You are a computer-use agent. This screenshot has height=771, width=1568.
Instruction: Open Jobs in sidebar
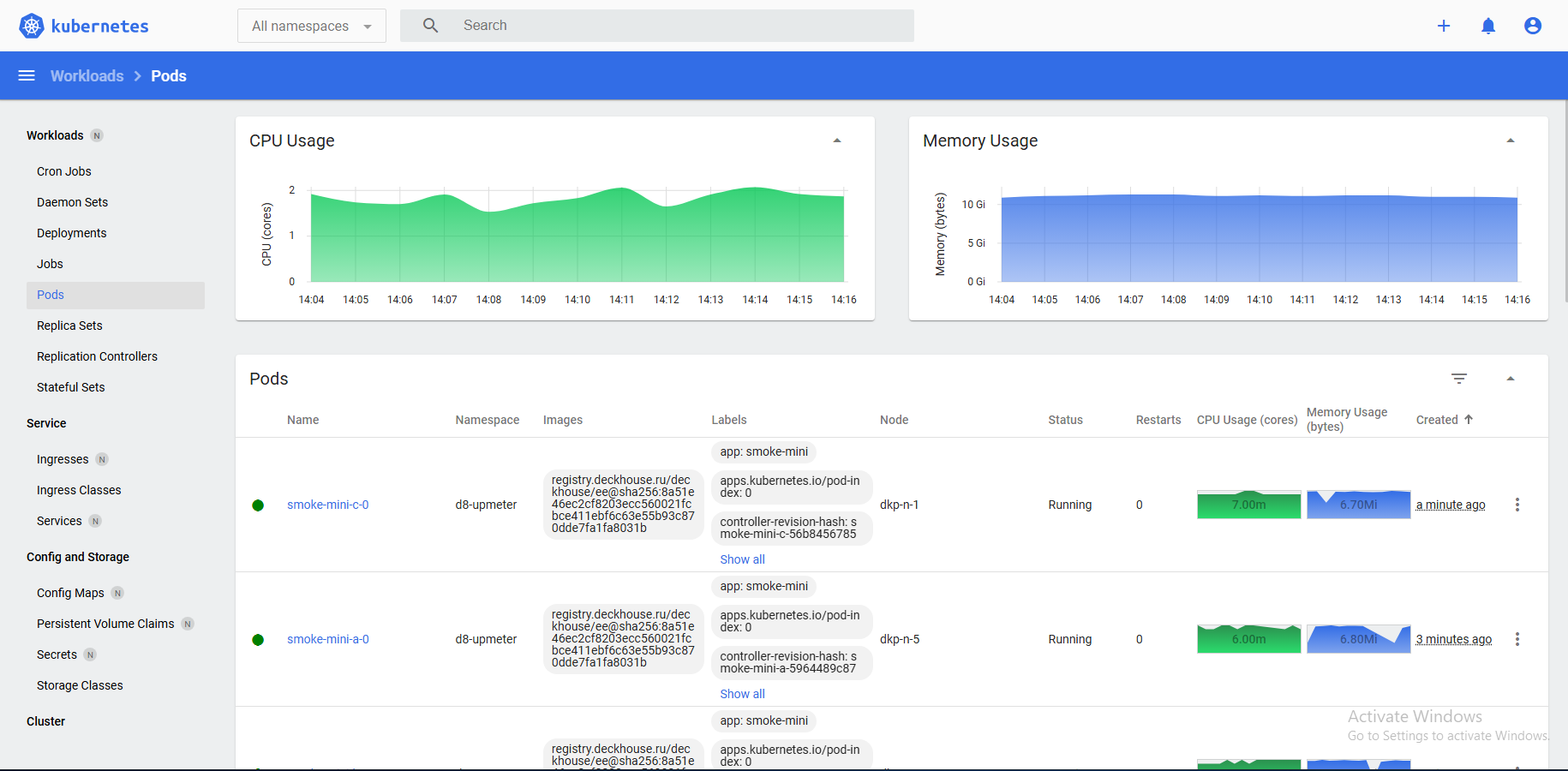50,264
